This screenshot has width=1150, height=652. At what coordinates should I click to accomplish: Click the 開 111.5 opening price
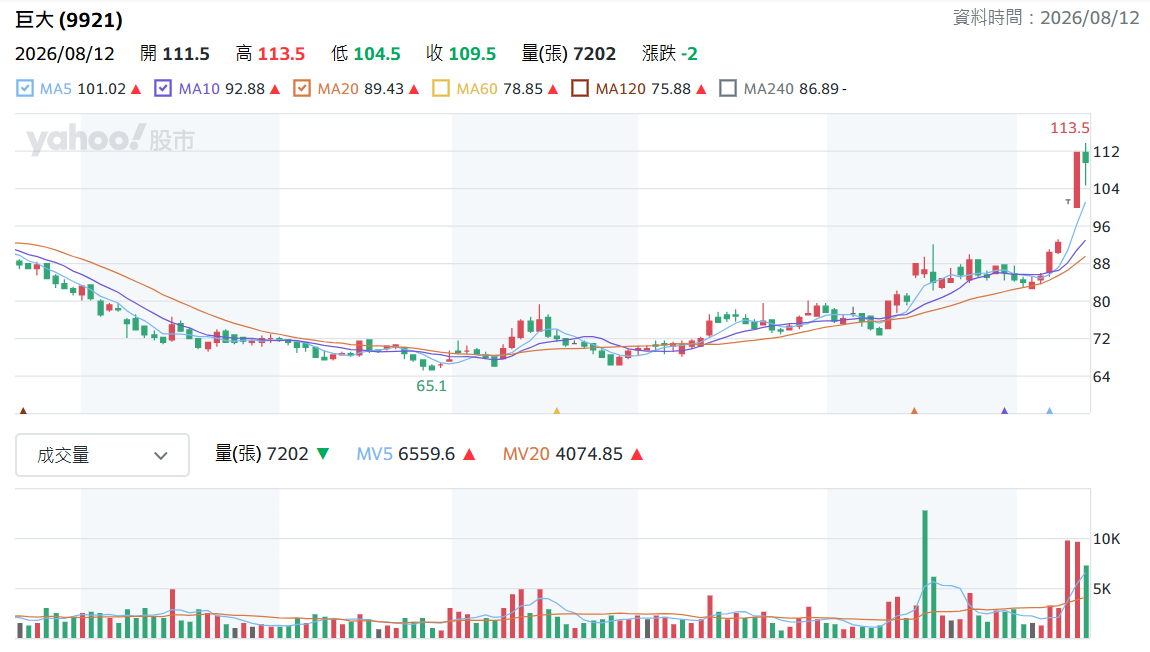tap(175, 54)
